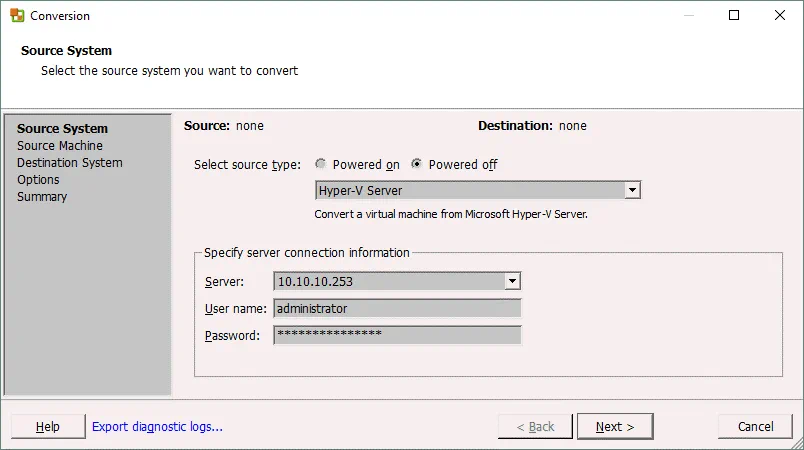Screen dimensions: 804x450
Task: Select the Powered on radio button
Action: 321,165
